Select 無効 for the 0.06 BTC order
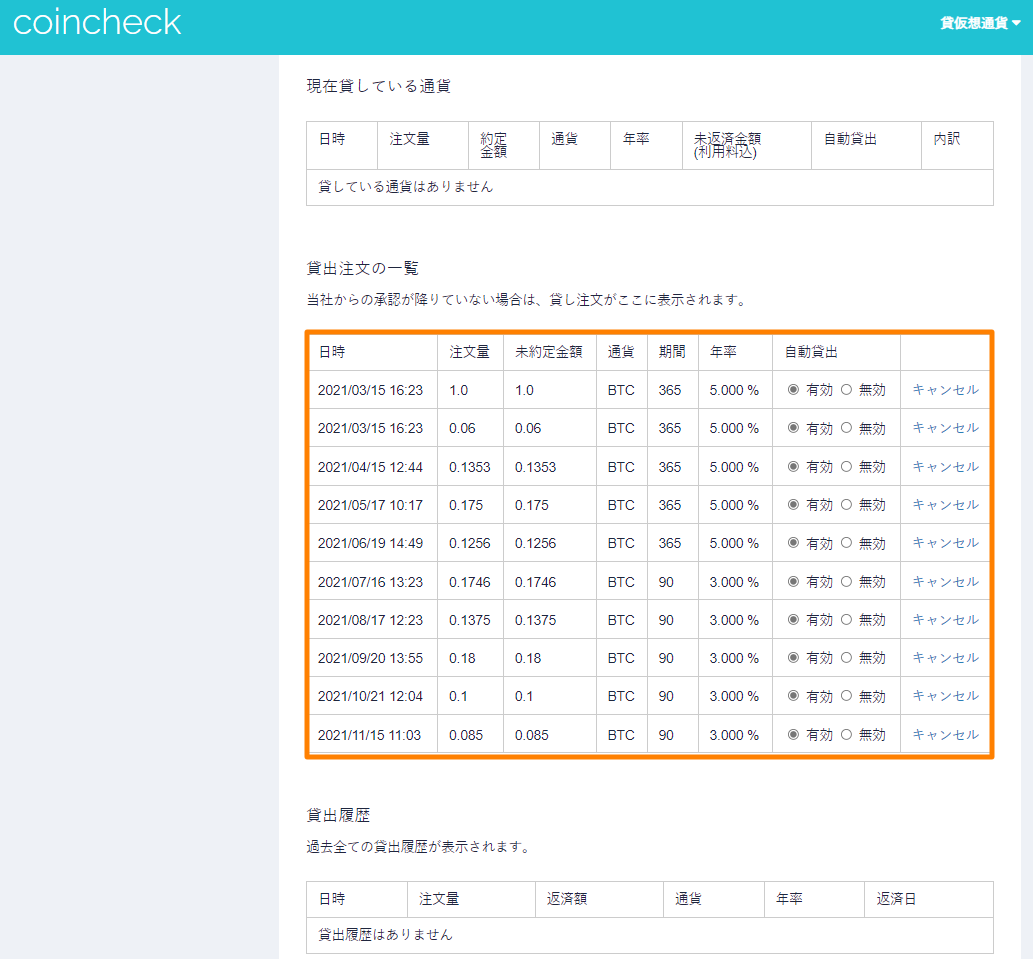This screenshot has height=959, width=1033. point(847,428)
